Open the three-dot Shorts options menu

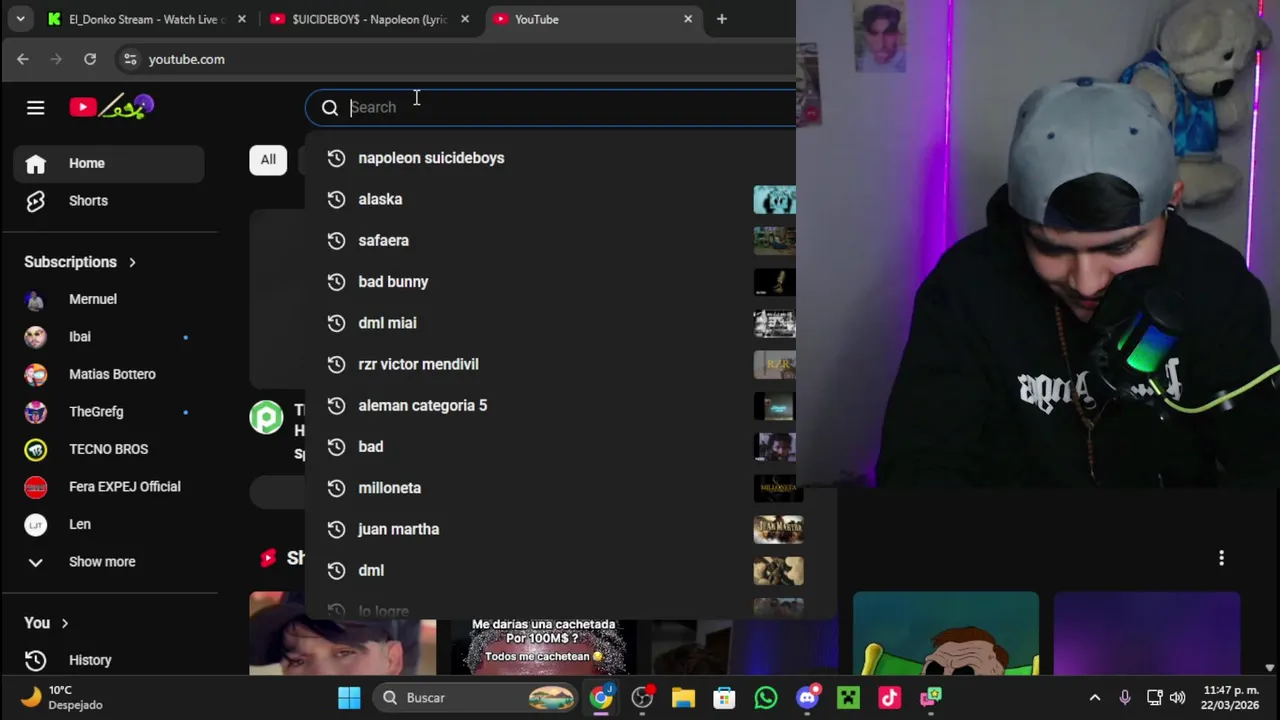click(1221, 558)
